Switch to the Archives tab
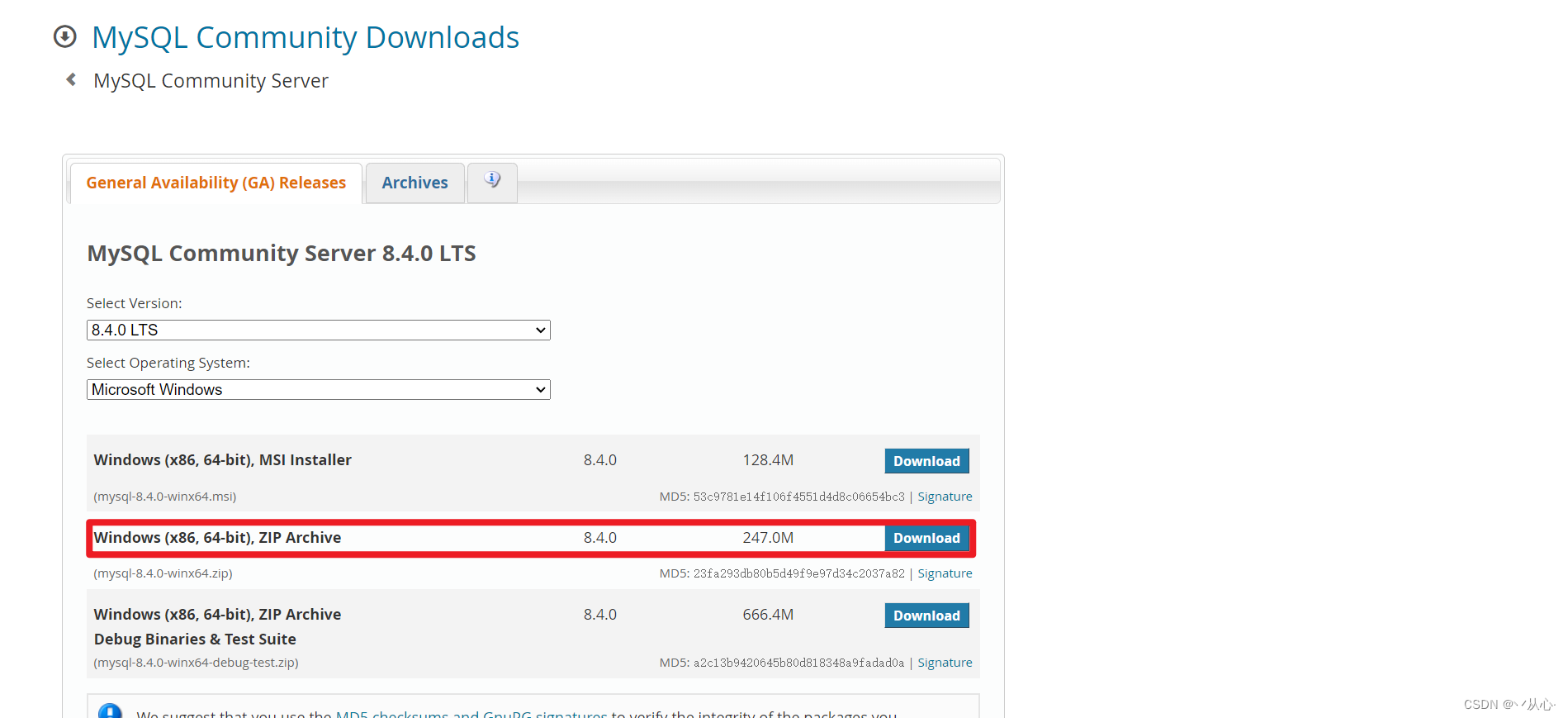The image size is (1568, 718). pos(415,183)
